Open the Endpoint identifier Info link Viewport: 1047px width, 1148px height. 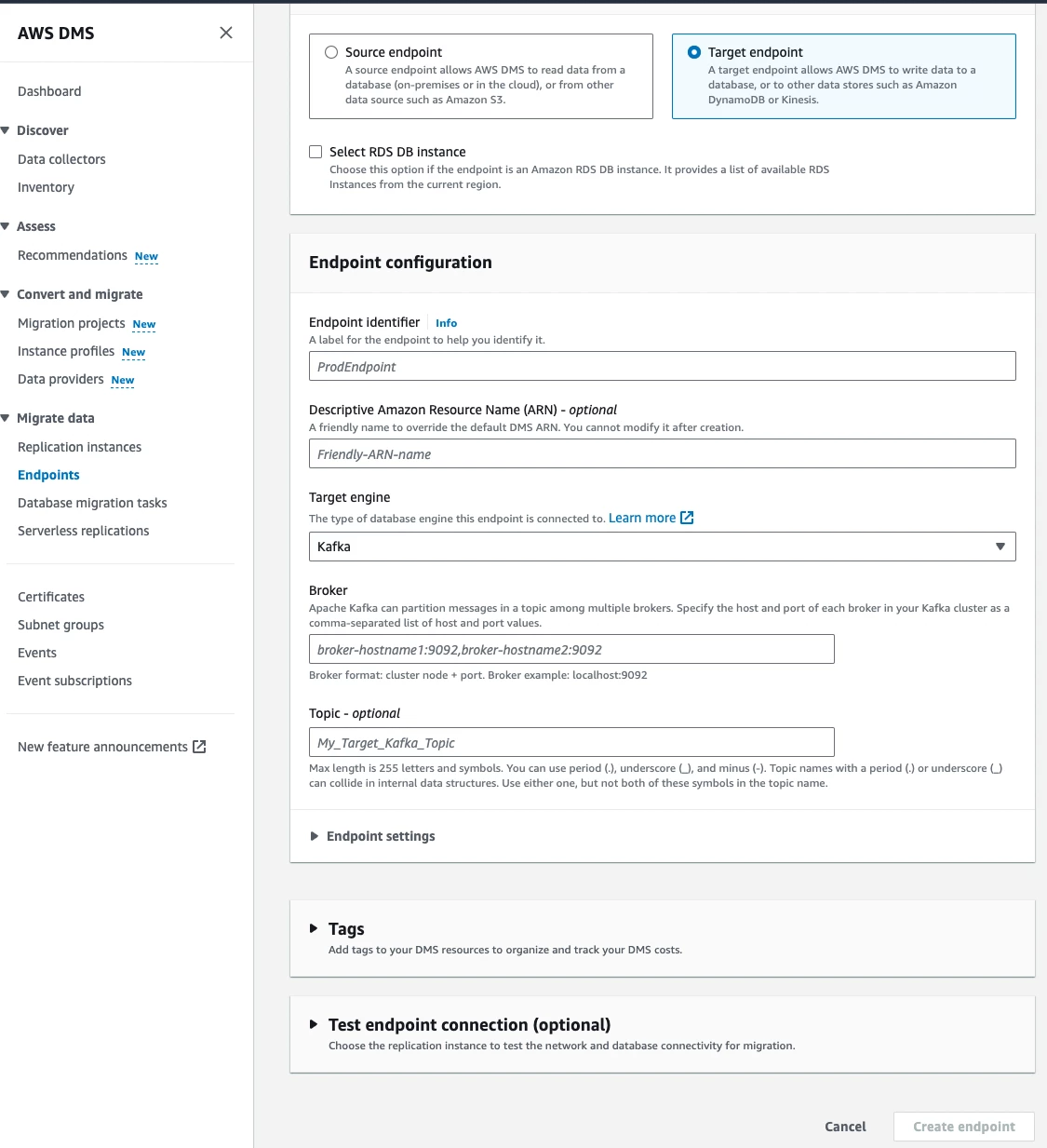click(447, 323)
